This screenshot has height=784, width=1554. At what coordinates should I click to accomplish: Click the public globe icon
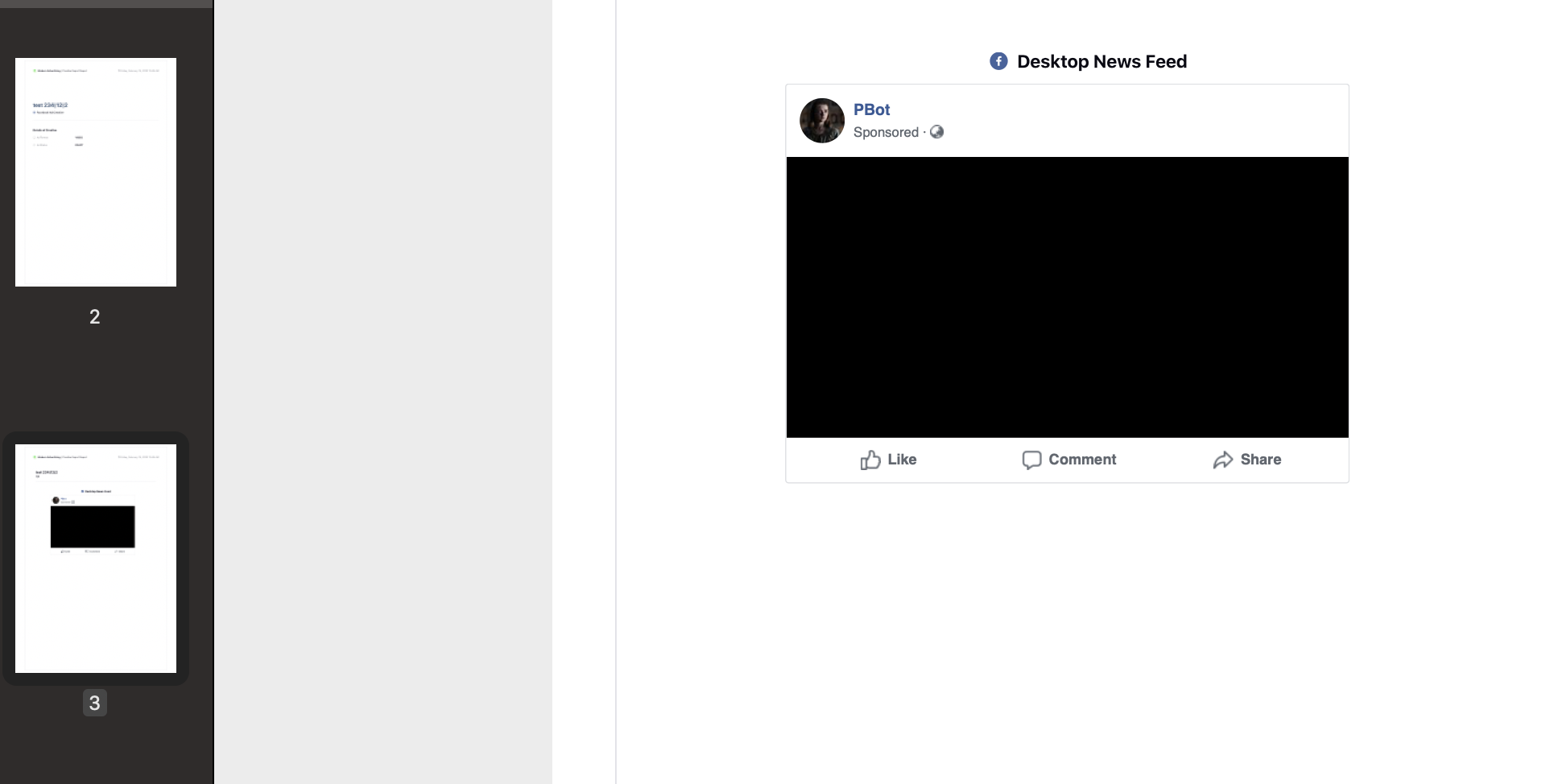(x=936, y=132)
